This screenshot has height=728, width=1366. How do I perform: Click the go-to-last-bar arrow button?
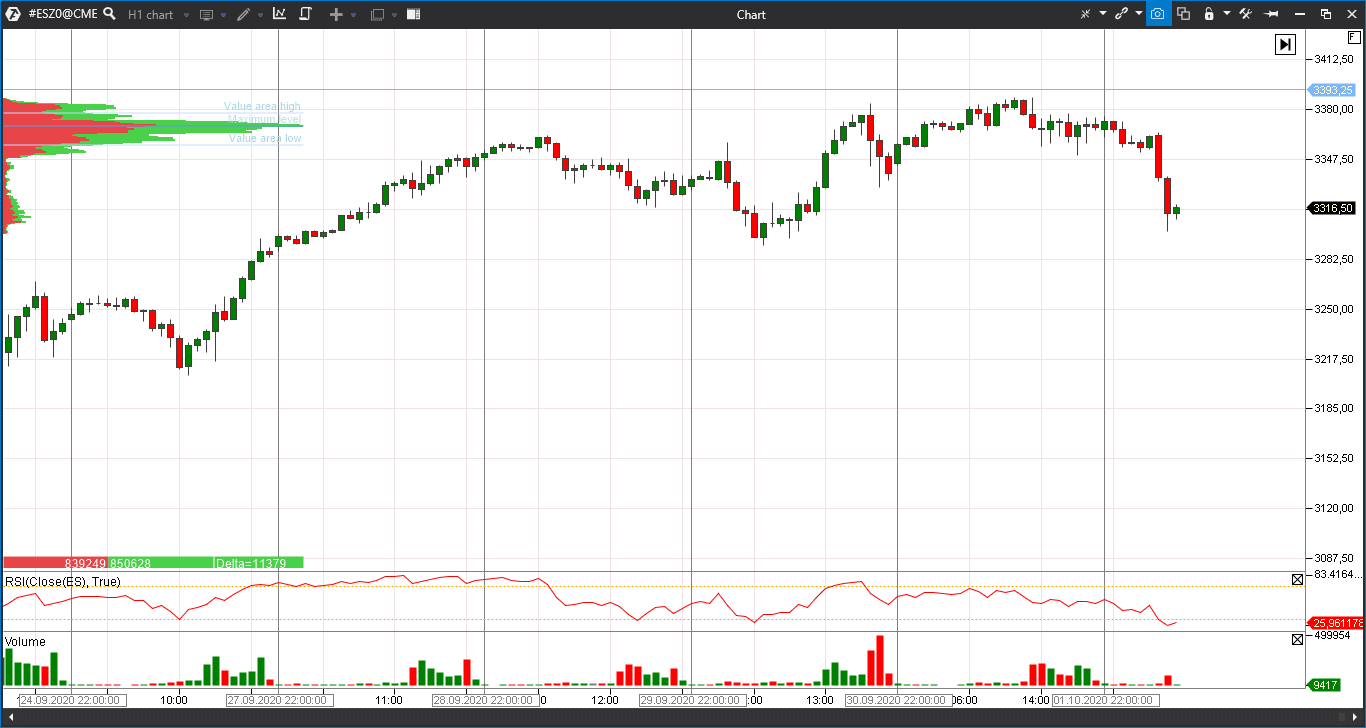pos(1285,44)
